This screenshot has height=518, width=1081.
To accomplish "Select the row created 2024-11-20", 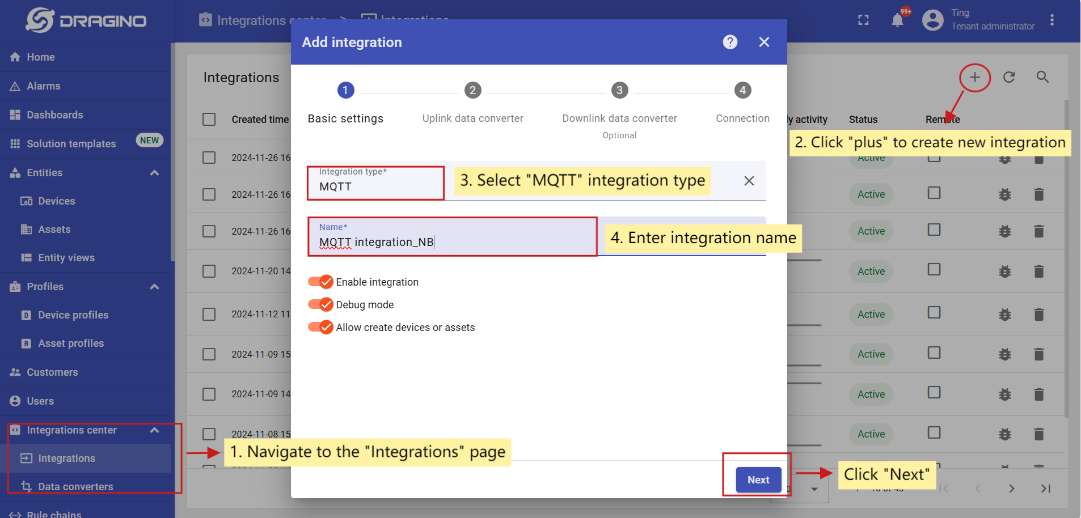I will pyautogui.click(x=209, y=272).
